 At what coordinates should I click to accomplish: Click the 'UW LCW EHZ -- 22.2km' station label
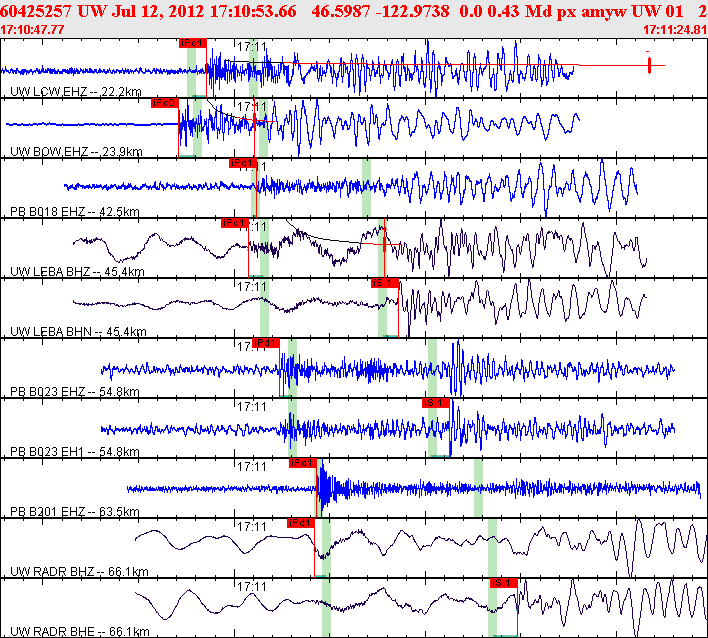[75, 92]
